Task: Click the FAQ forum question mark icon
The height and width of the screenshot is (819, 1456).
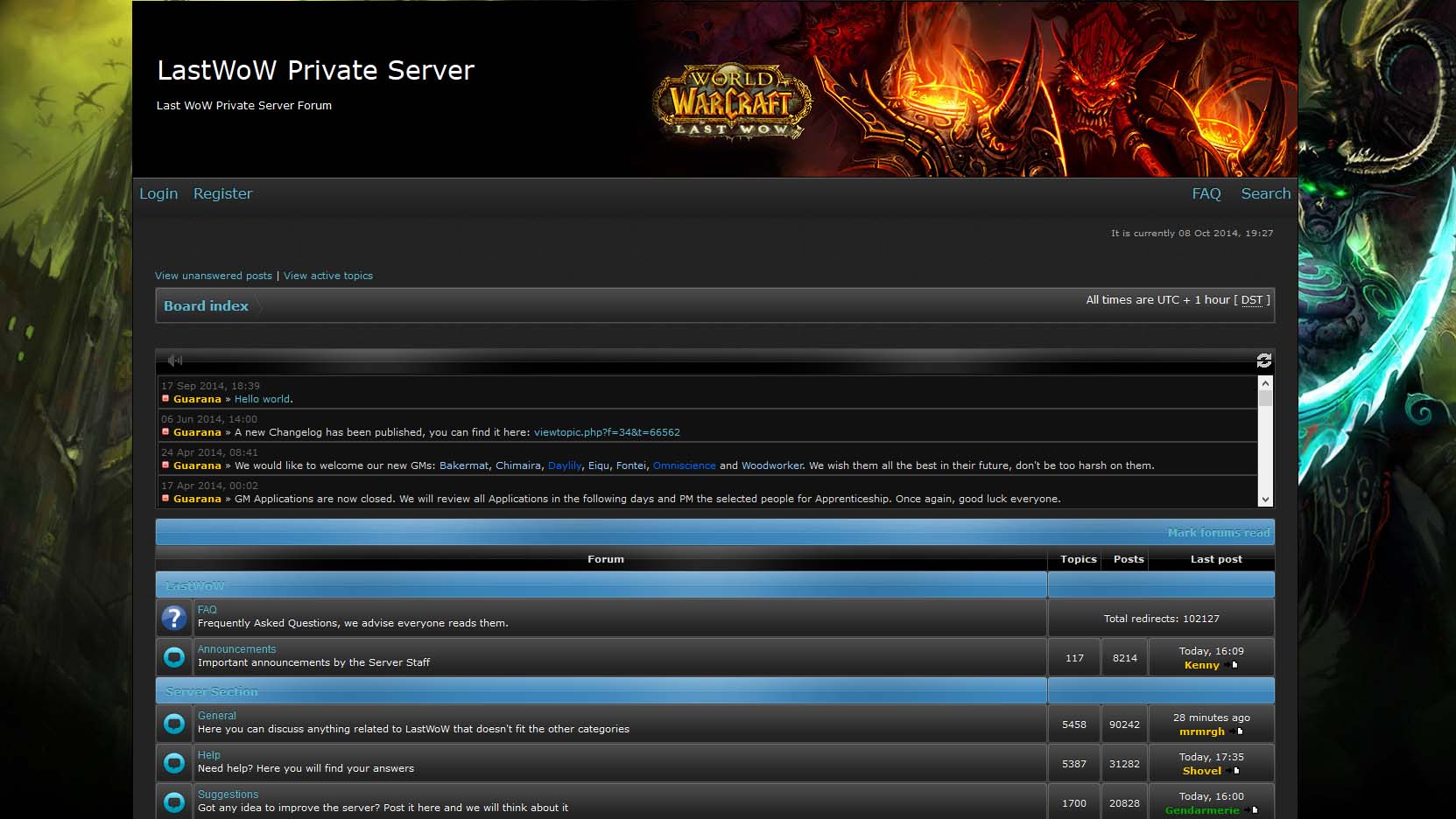Action: click(174, 618)
